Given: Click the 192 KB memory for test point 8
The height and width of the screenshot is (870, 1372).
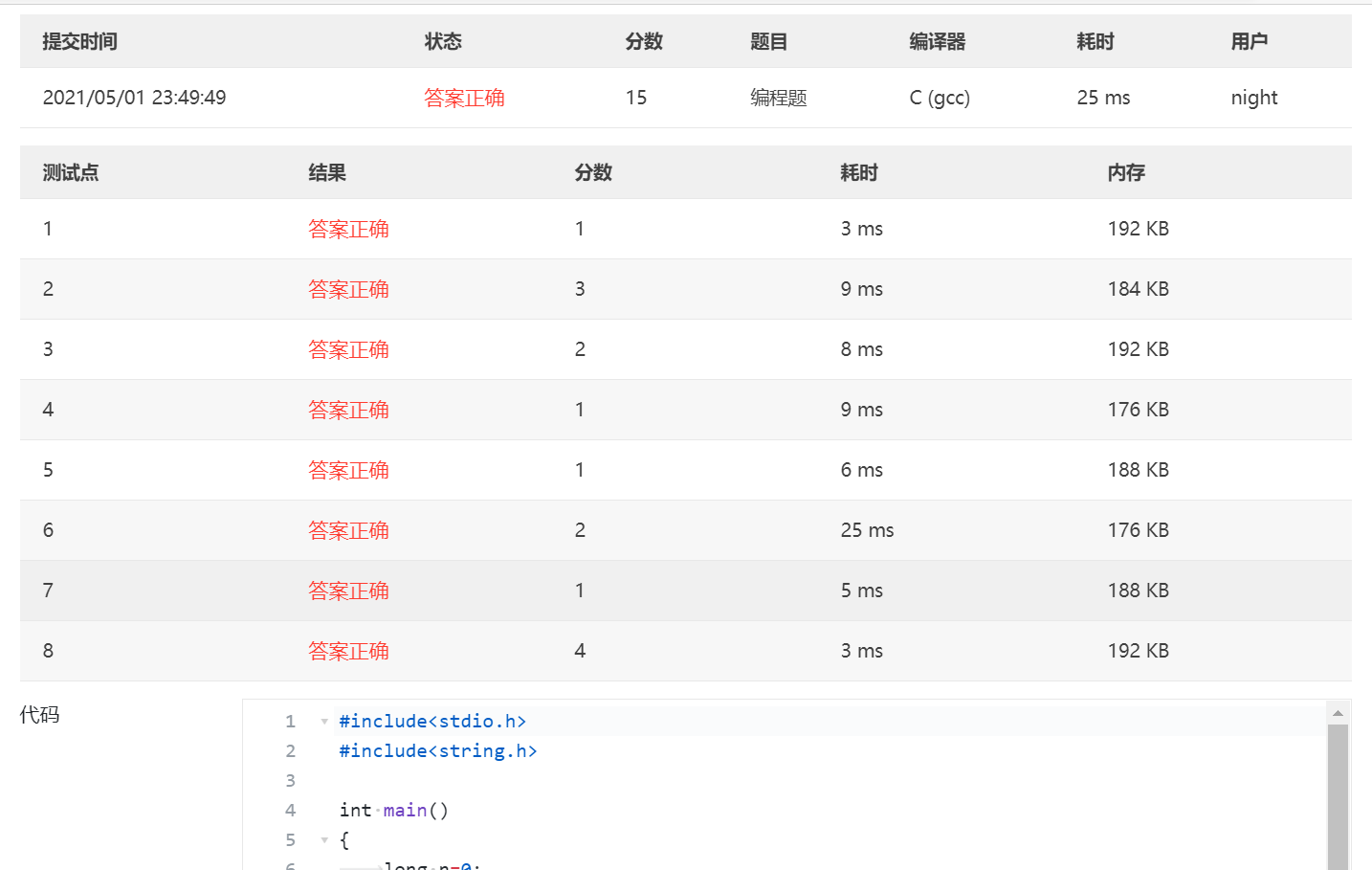Looking at the screenshot, I should click(x=1139, y=651).
